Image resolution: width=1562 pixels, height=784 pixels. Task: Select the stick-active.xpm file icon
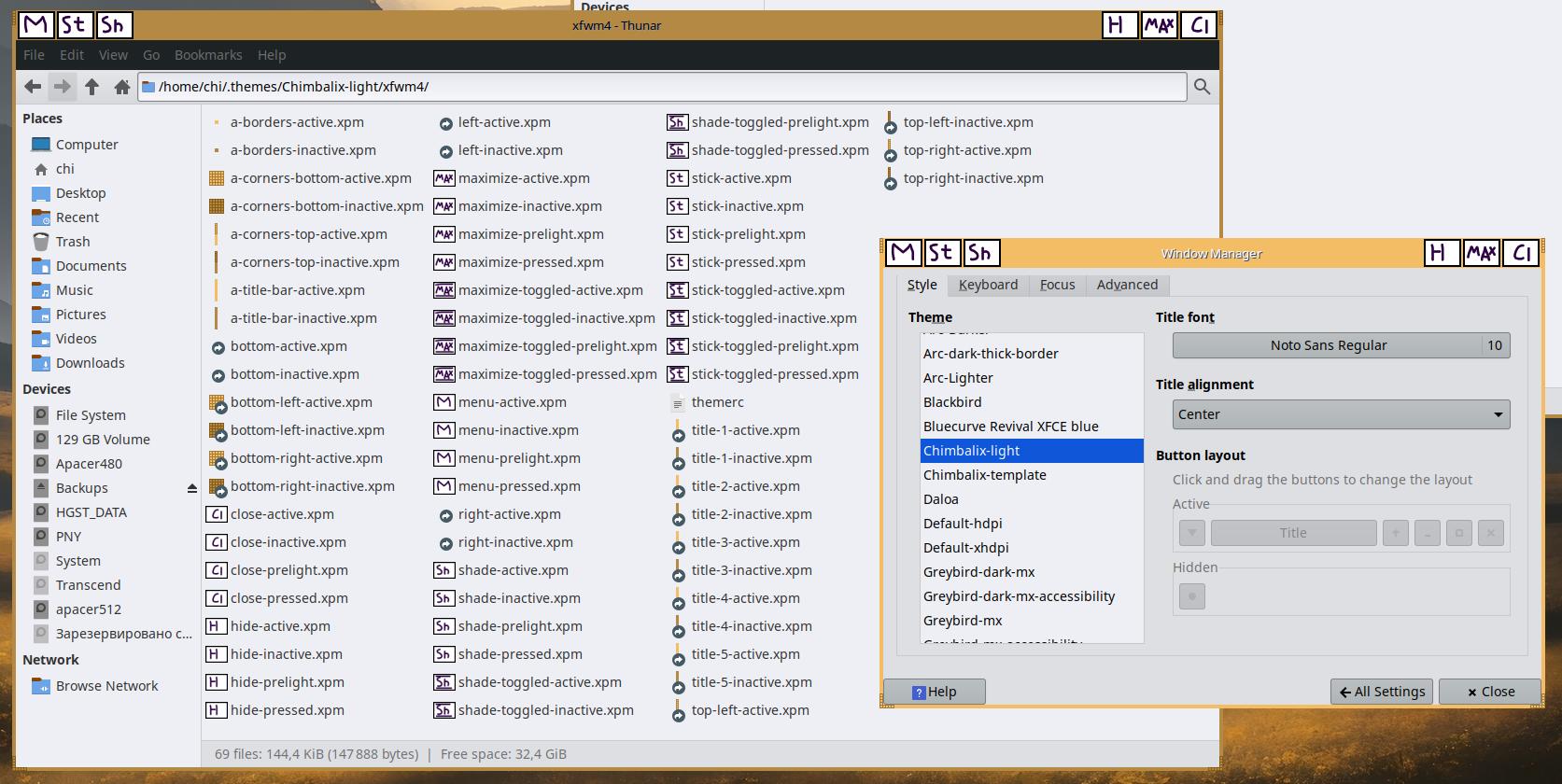click(x=678, y=178)
